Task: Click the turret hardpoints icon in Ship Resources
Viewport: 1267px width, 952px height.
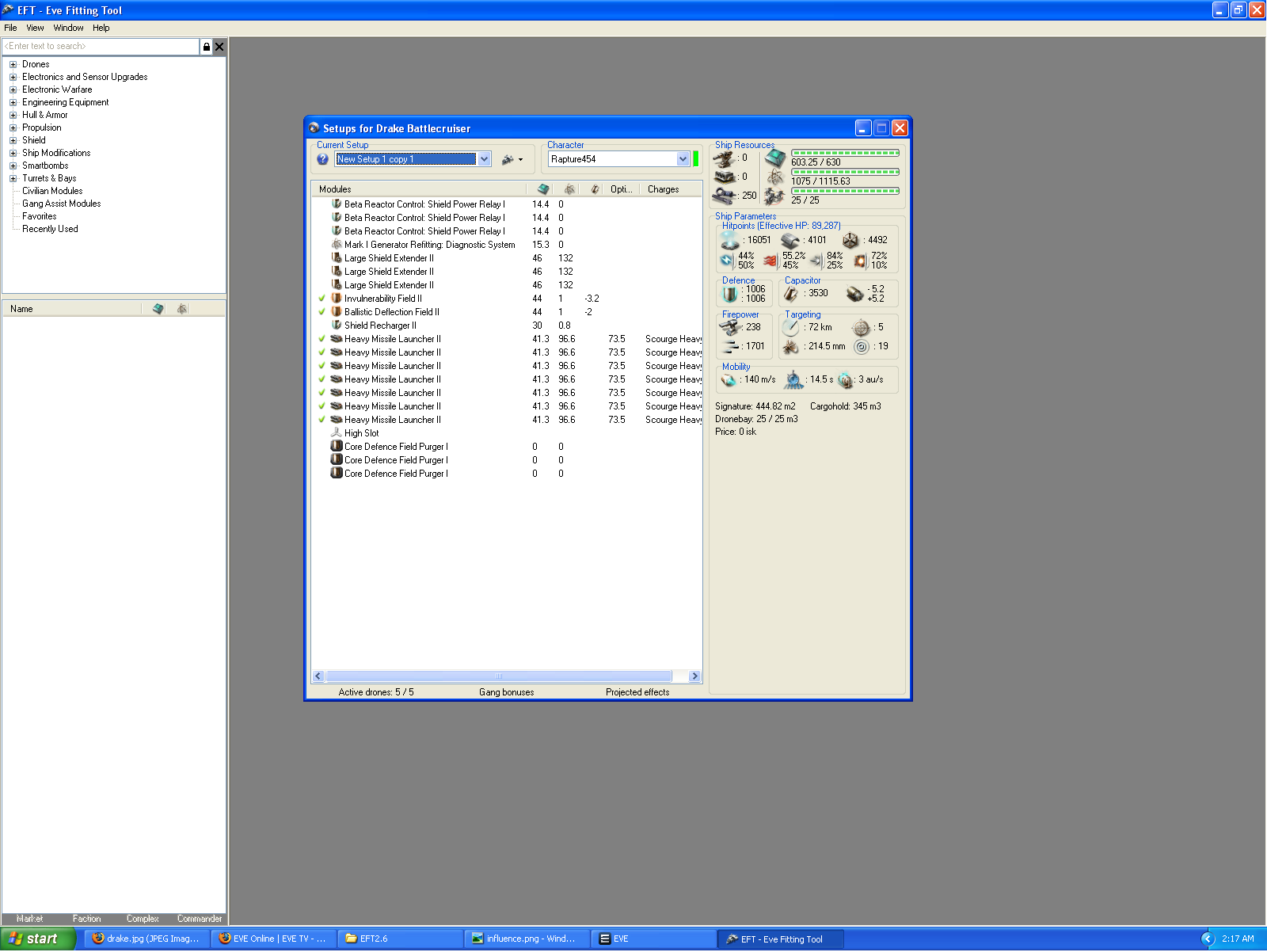Action: [725, 158]
